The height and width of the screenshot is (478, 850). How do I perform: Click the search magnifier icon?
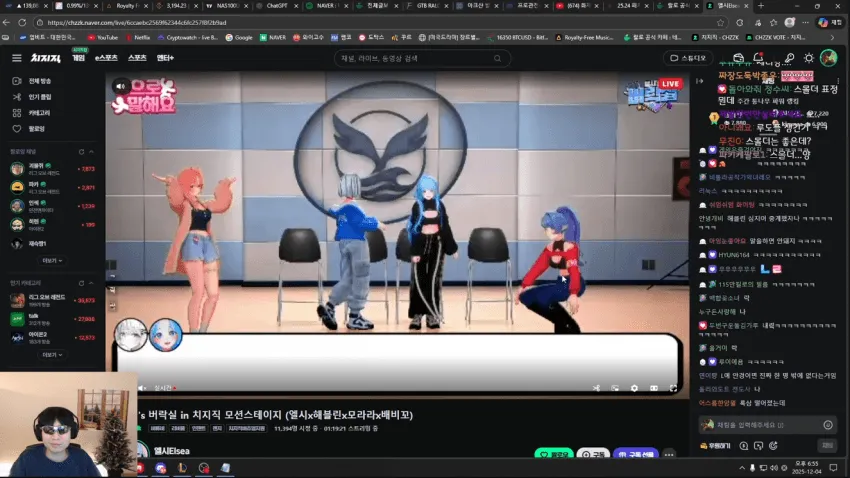click(498, 59)
